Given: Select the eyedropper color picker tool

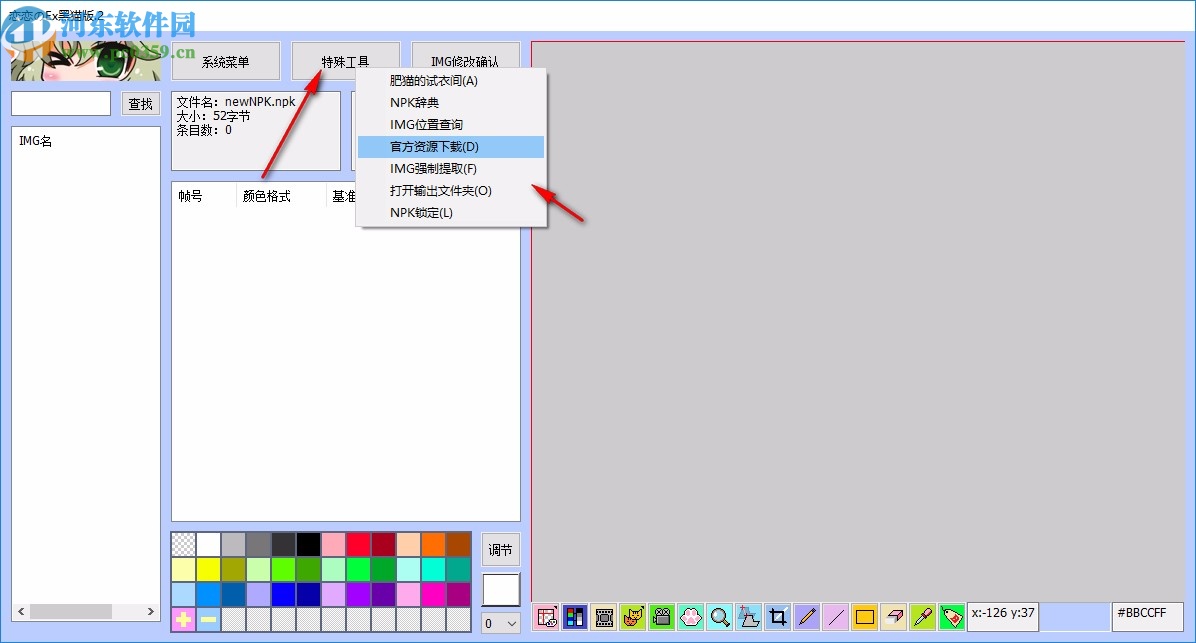Looking at the screenshot, I should click(x=922, y=616).
